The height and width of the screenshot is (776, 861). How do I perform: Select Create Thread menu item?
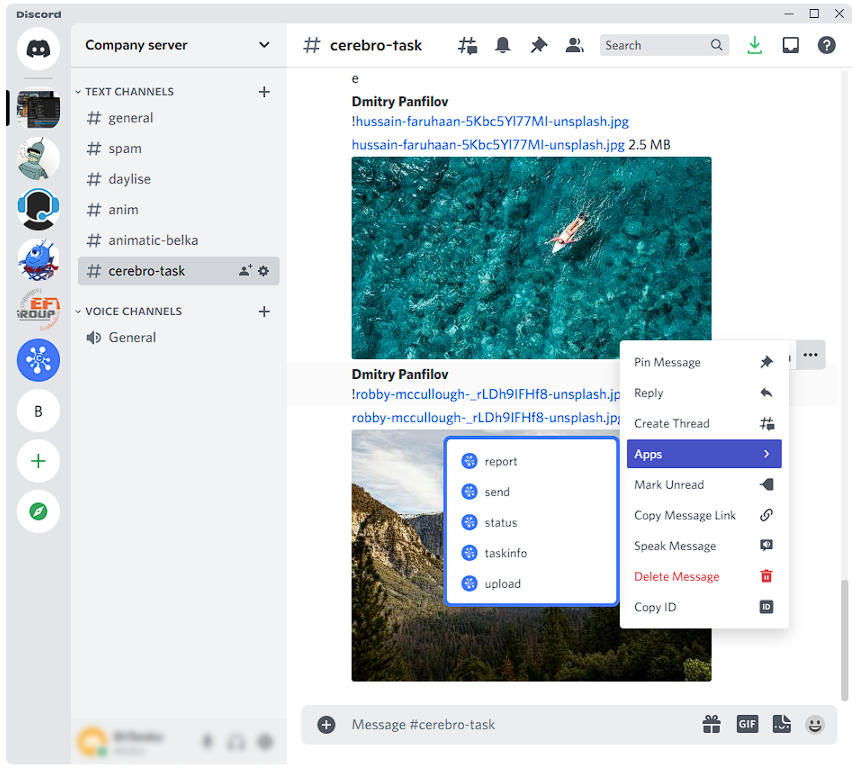pos(704,423)
